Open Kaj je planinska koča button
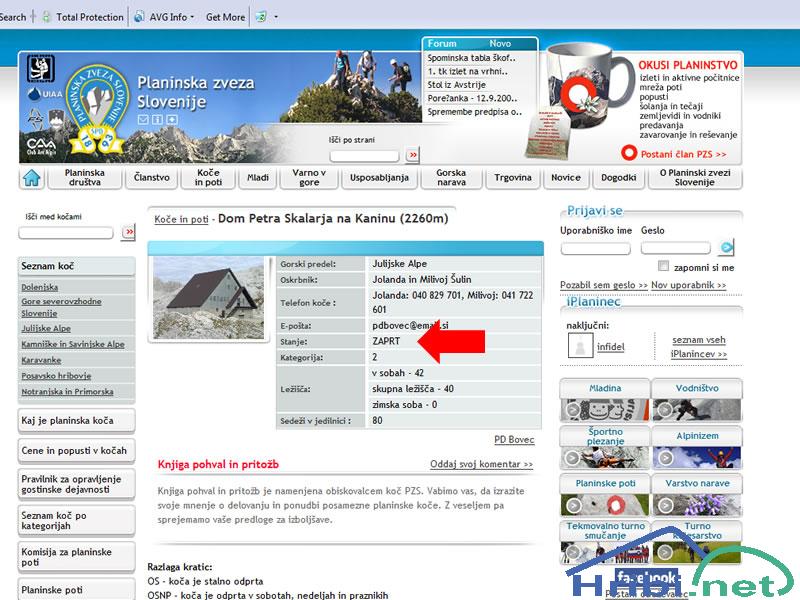This screenshot has width=800, height=600. 77,421
